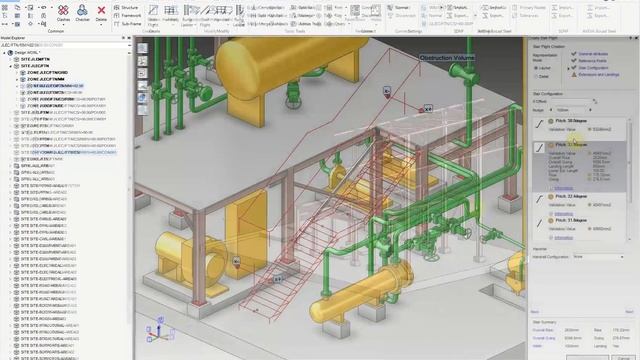Click the Back navigation link

tap(535, 312)
